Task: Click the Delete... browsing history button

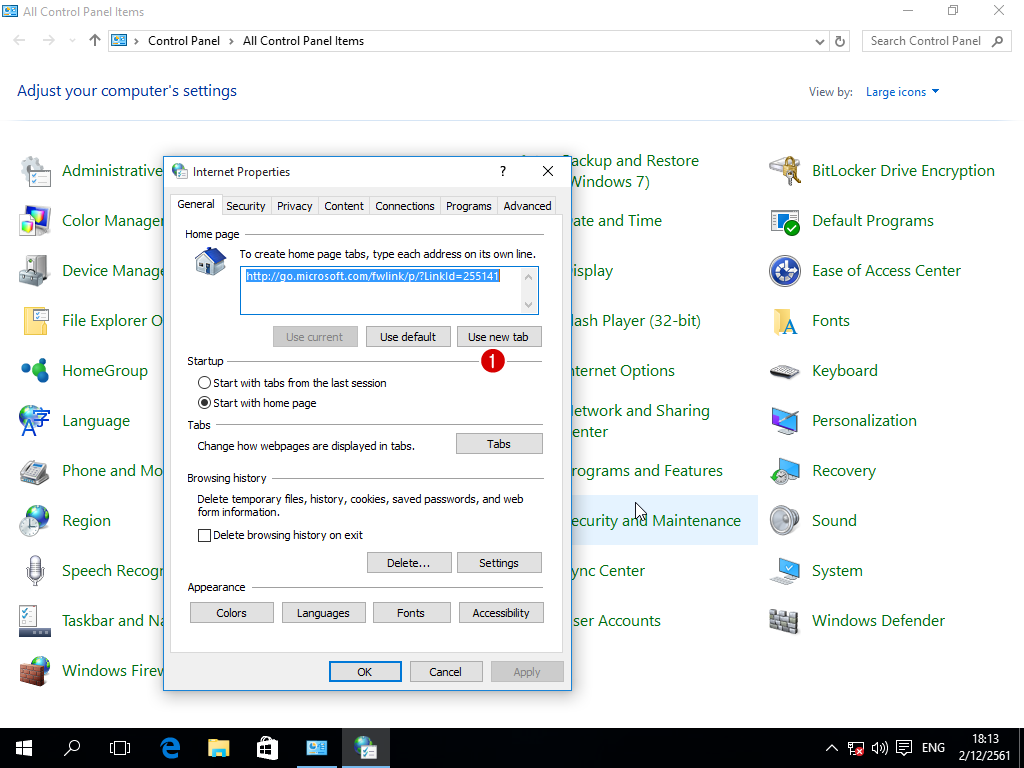Action: click(409, 563)
